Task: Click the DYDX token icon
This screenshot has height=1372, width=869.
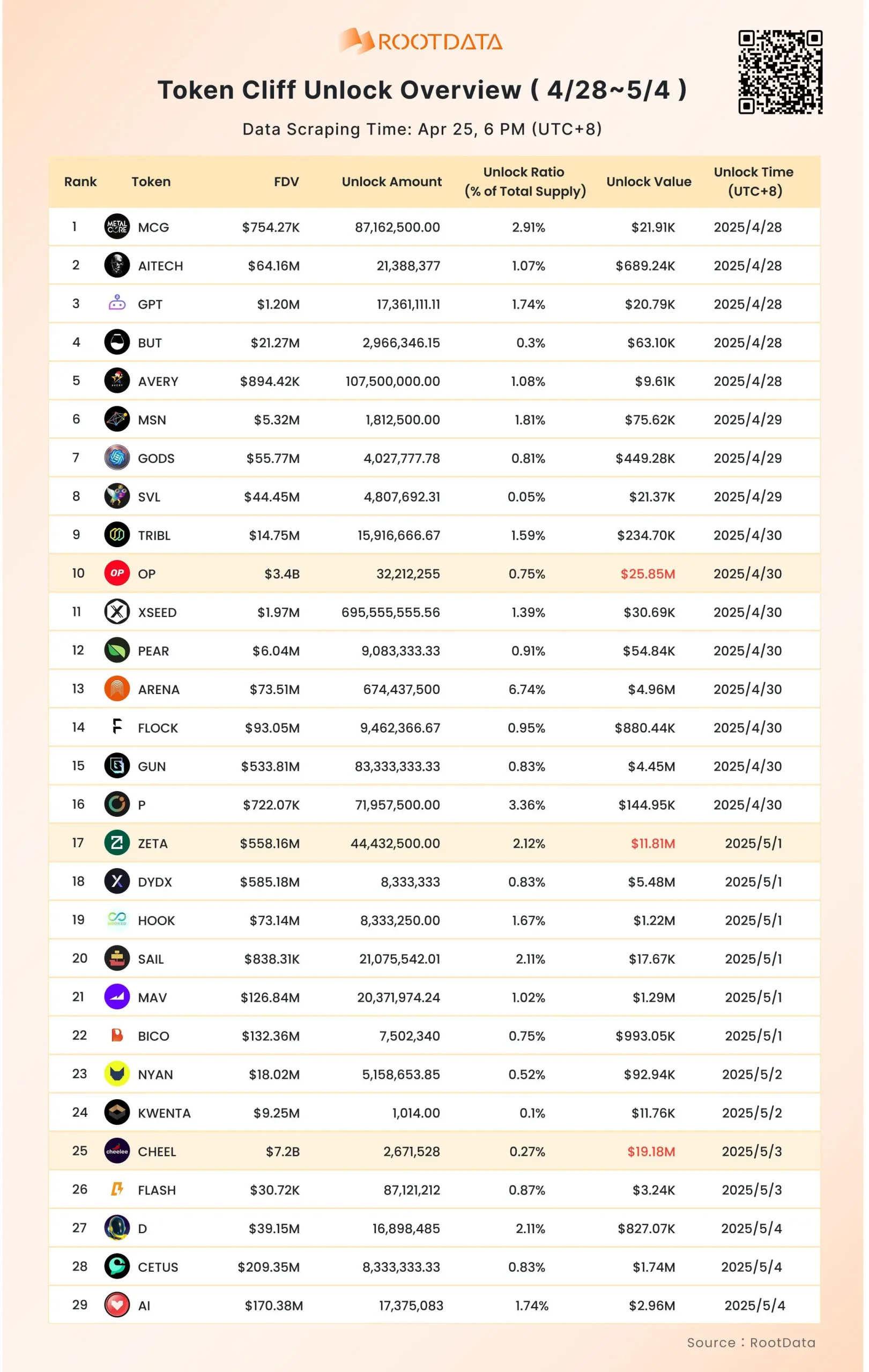Action: (x=117, y=882)
